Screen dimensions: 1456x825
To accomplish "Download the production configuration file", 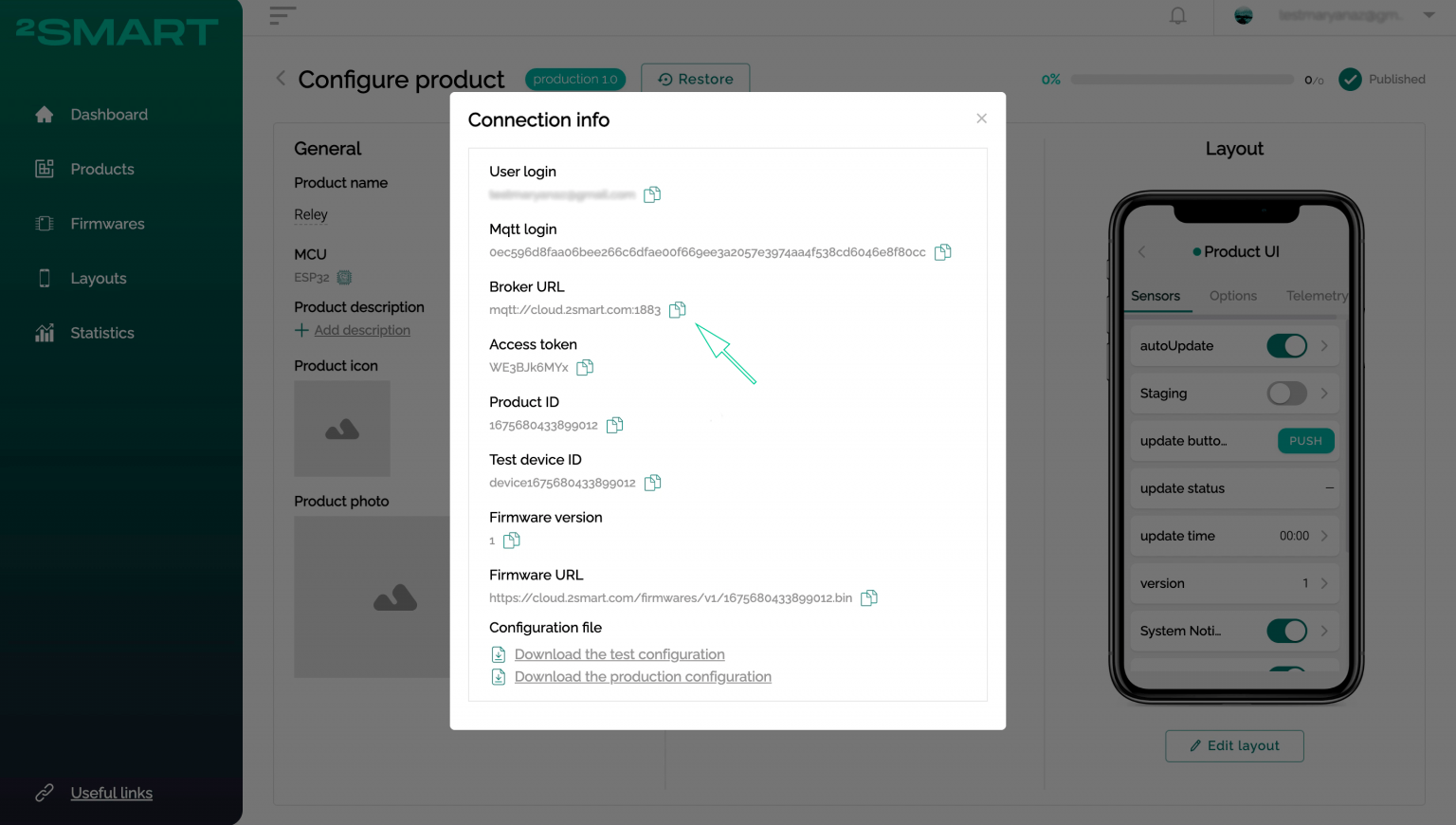I will tap(643, 676).
